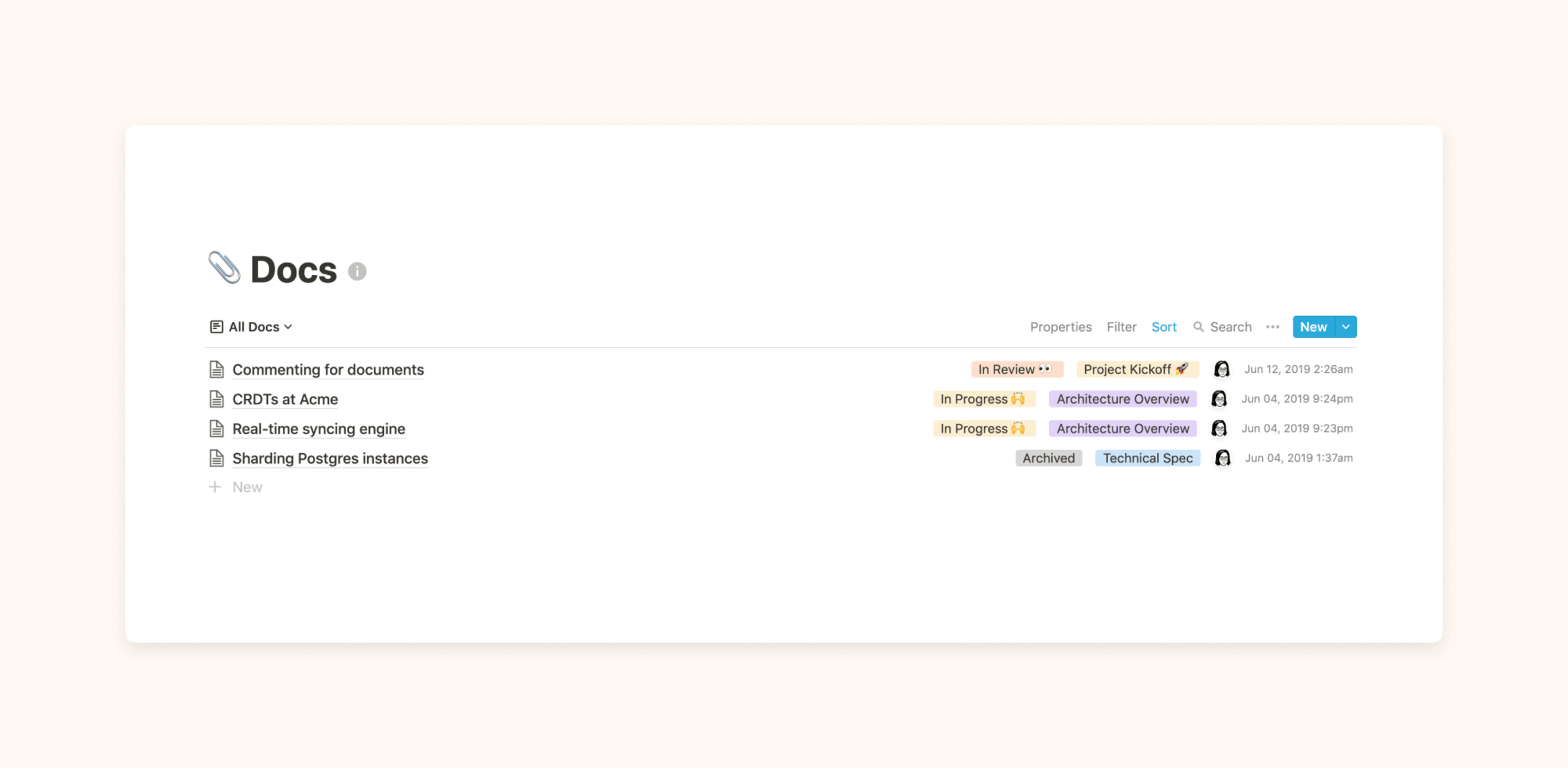Click the In Review status tag
This screenshot has height=768, width=1568.
pos(1016,370)
